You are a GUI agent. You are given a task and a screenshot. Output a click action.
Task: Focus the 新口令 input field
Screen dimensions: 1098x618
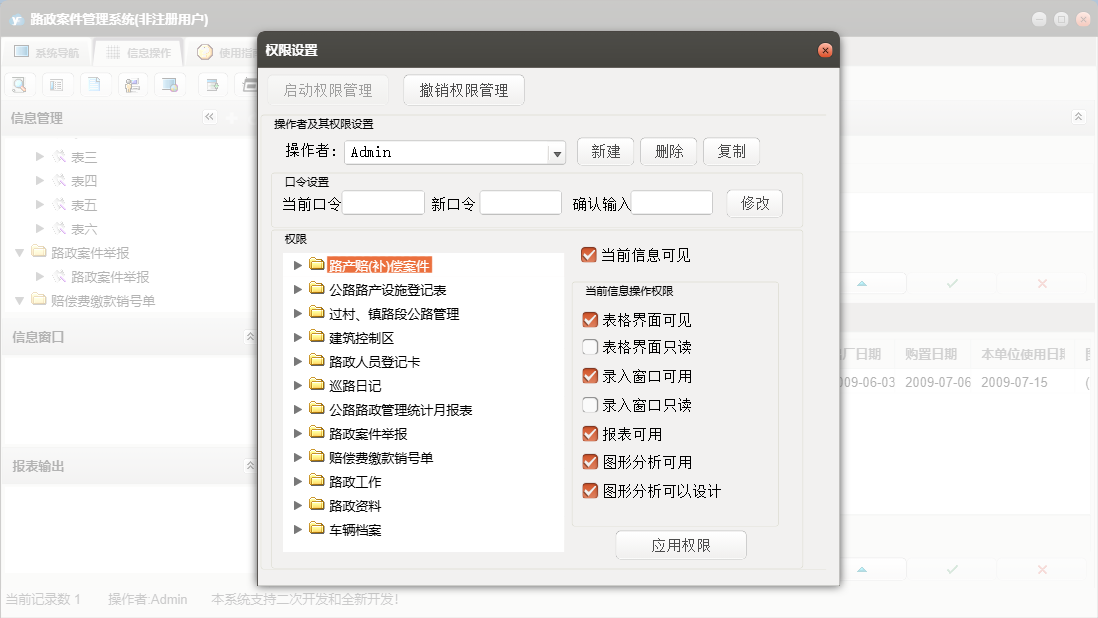520,203
